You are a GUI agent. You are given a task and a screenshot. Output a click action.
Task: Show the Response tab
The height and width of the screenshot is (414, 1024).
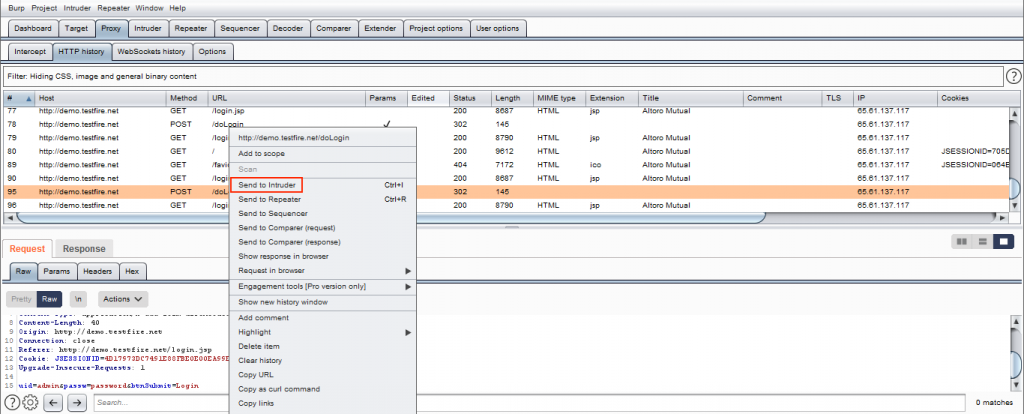84,248
